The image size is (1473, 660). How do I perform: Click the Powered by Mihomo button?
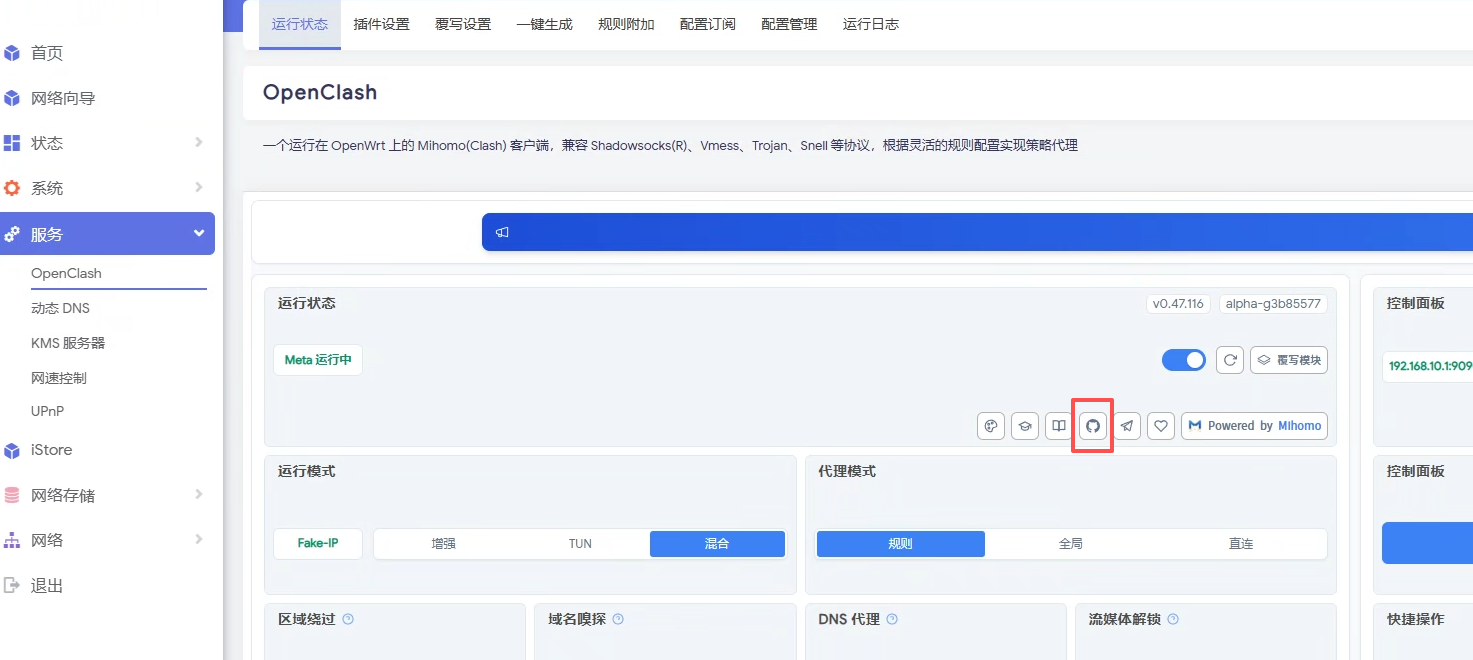point(1254,426)
